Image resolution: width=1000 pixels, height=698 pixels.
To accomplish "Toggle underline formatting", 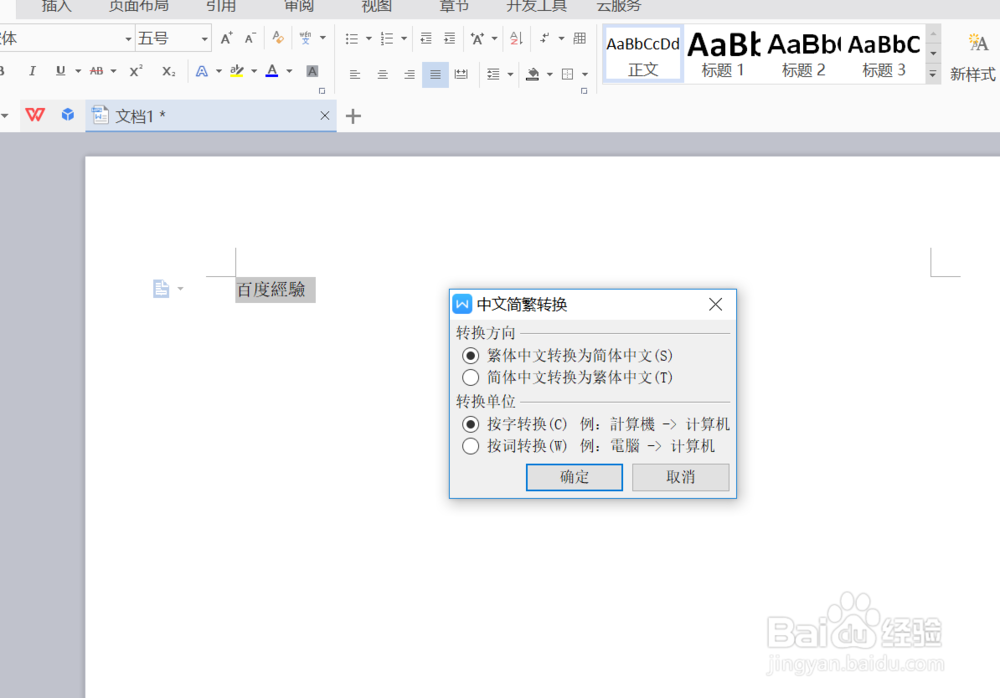I will coord(61,71).
